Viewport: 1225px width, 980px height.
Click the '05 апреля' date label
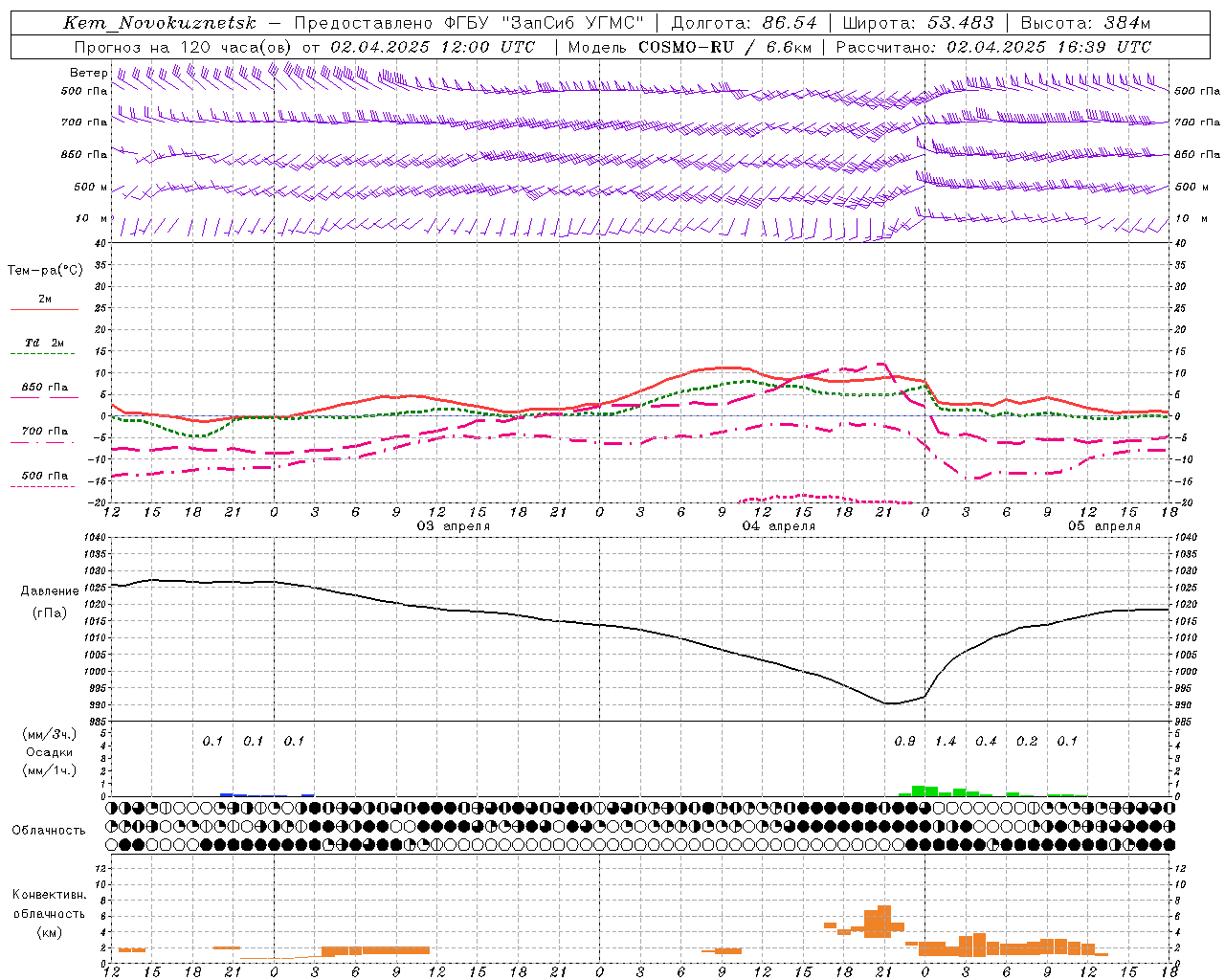[1104, 526]
